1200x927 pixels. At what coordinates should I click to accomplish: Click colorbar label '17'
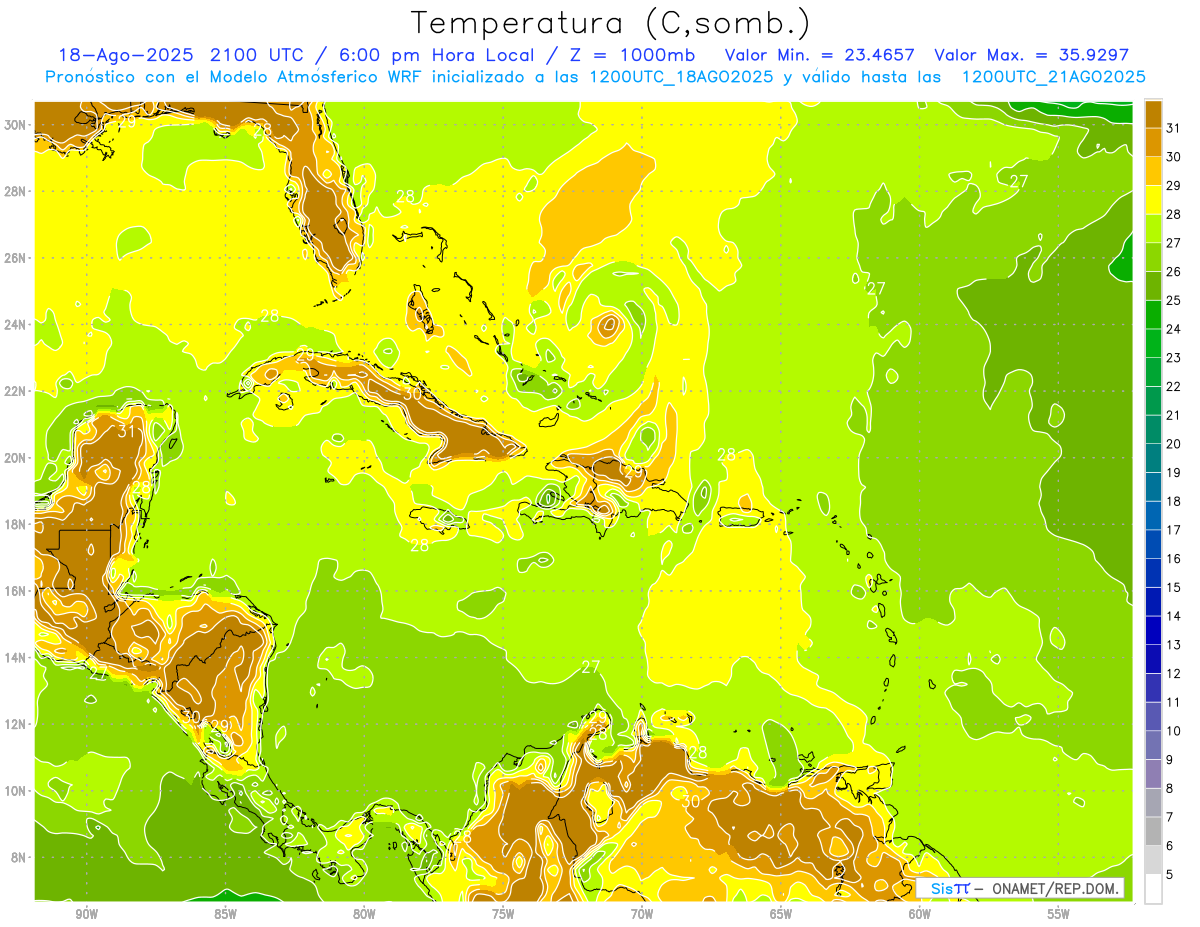tap(1174, 530)
